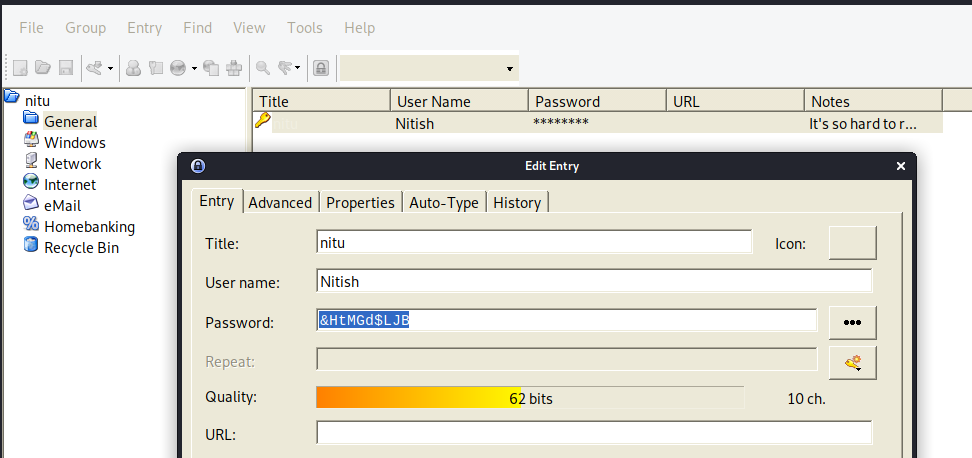Open the Add Entry dropdown arrow
Viewport: 972px width, 458px height.
(110, 68)
